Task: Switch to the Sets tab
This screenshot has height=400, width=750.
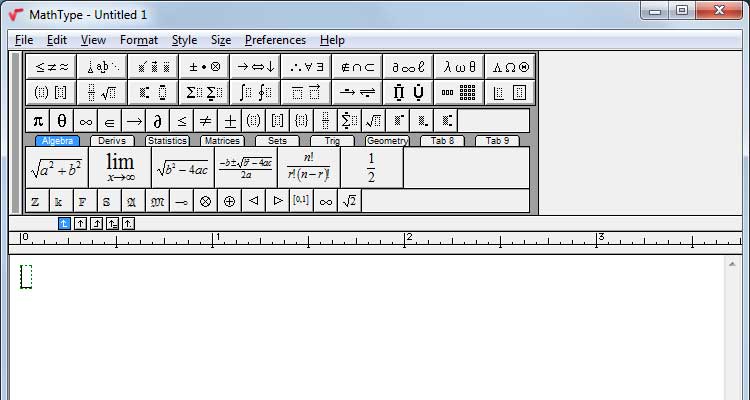Action: point(277,141)
